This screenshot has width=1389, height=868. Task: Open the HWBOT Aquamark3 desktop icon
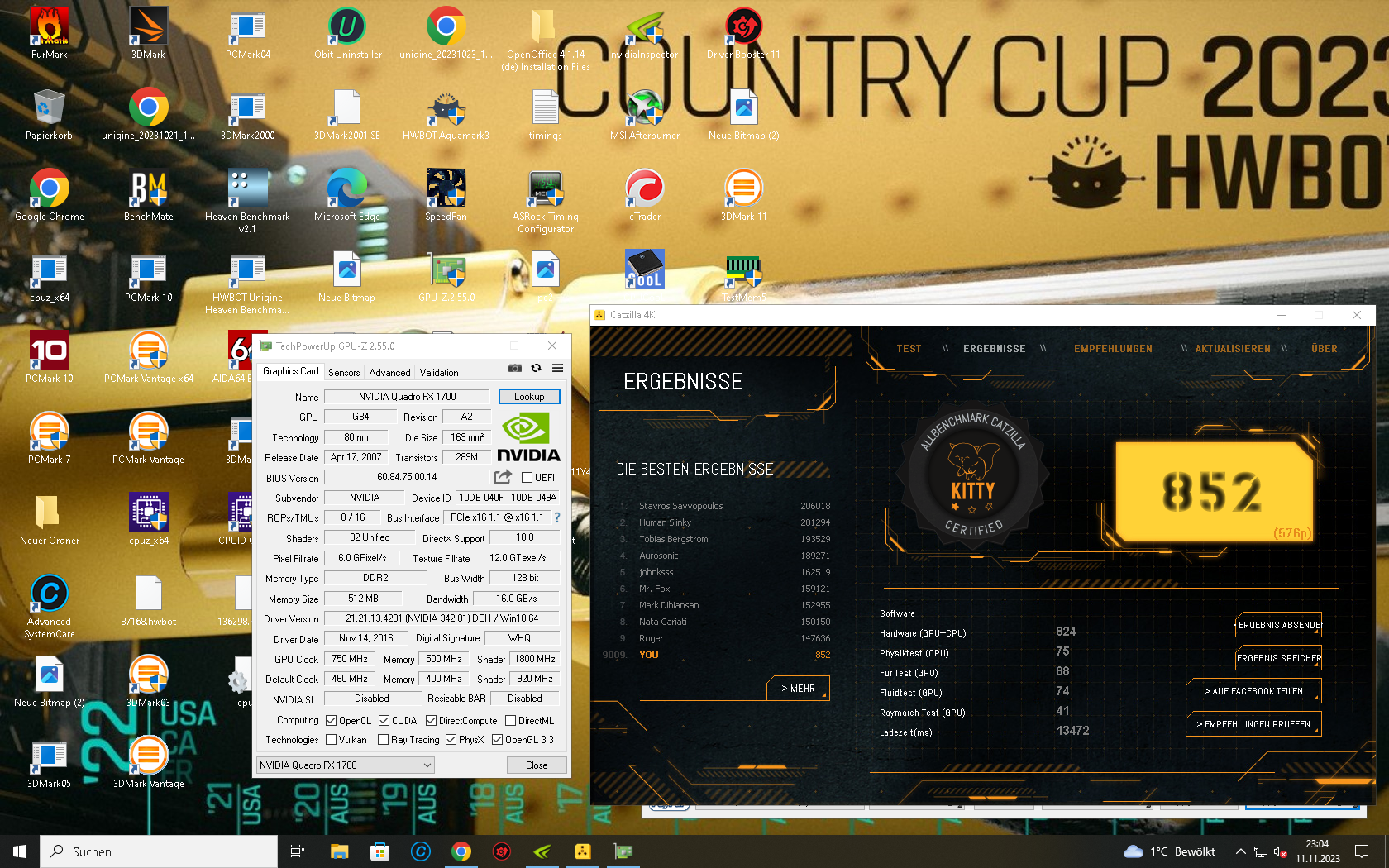pyautogui.click(x=446, y=114)
